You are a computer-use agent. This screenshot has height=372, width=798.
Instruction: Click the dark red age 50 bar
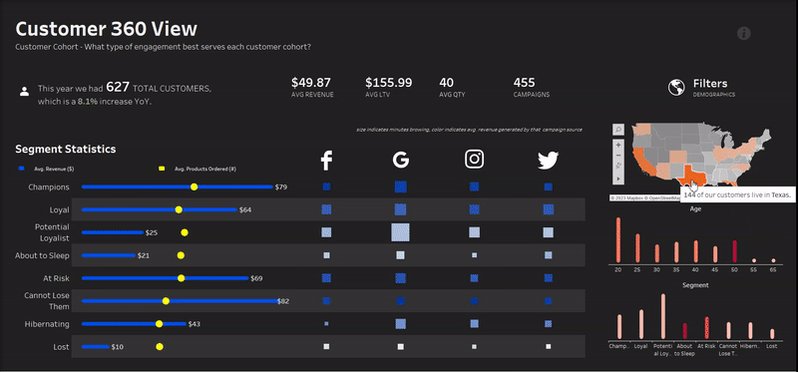(734, 251)
